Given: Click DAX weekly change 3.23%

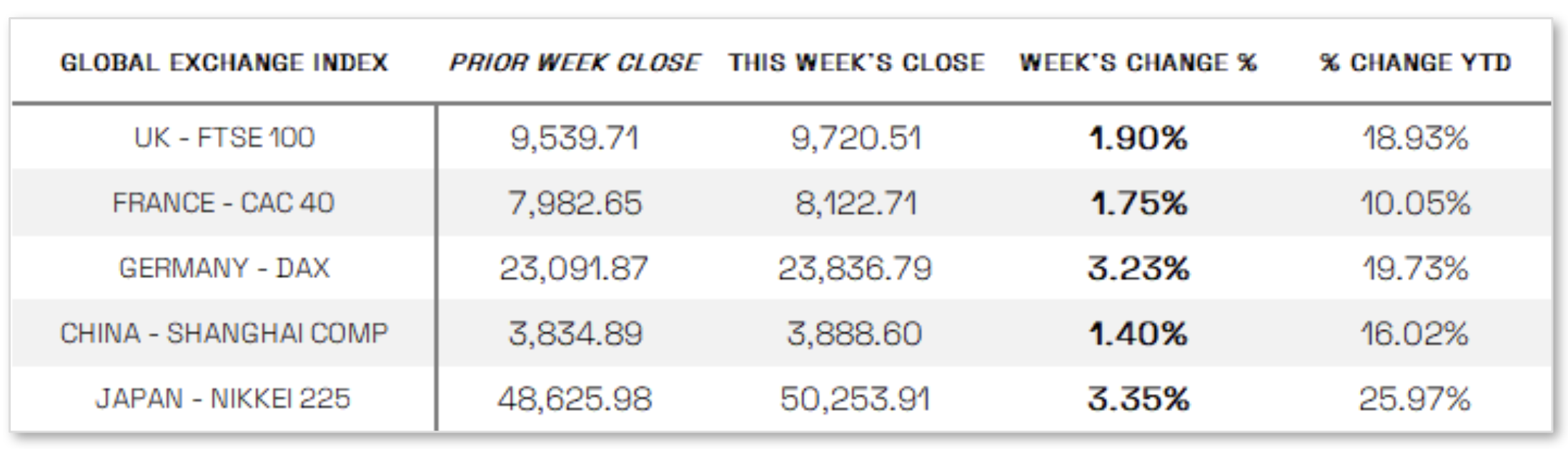Looking at the screenshot, I should coord(1138,268).
